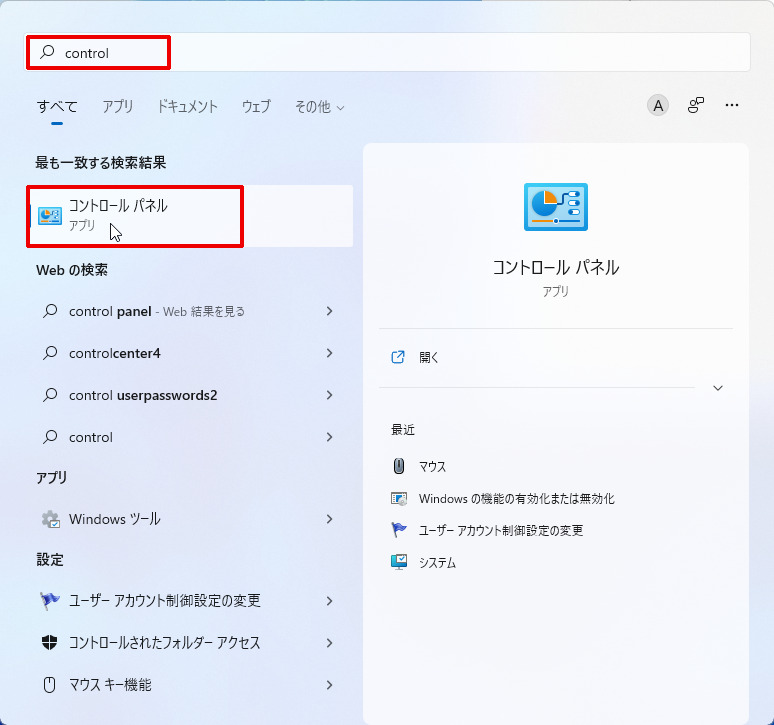Select the すべて tab
Screen dimensions: 774x725
pos(57,106)
